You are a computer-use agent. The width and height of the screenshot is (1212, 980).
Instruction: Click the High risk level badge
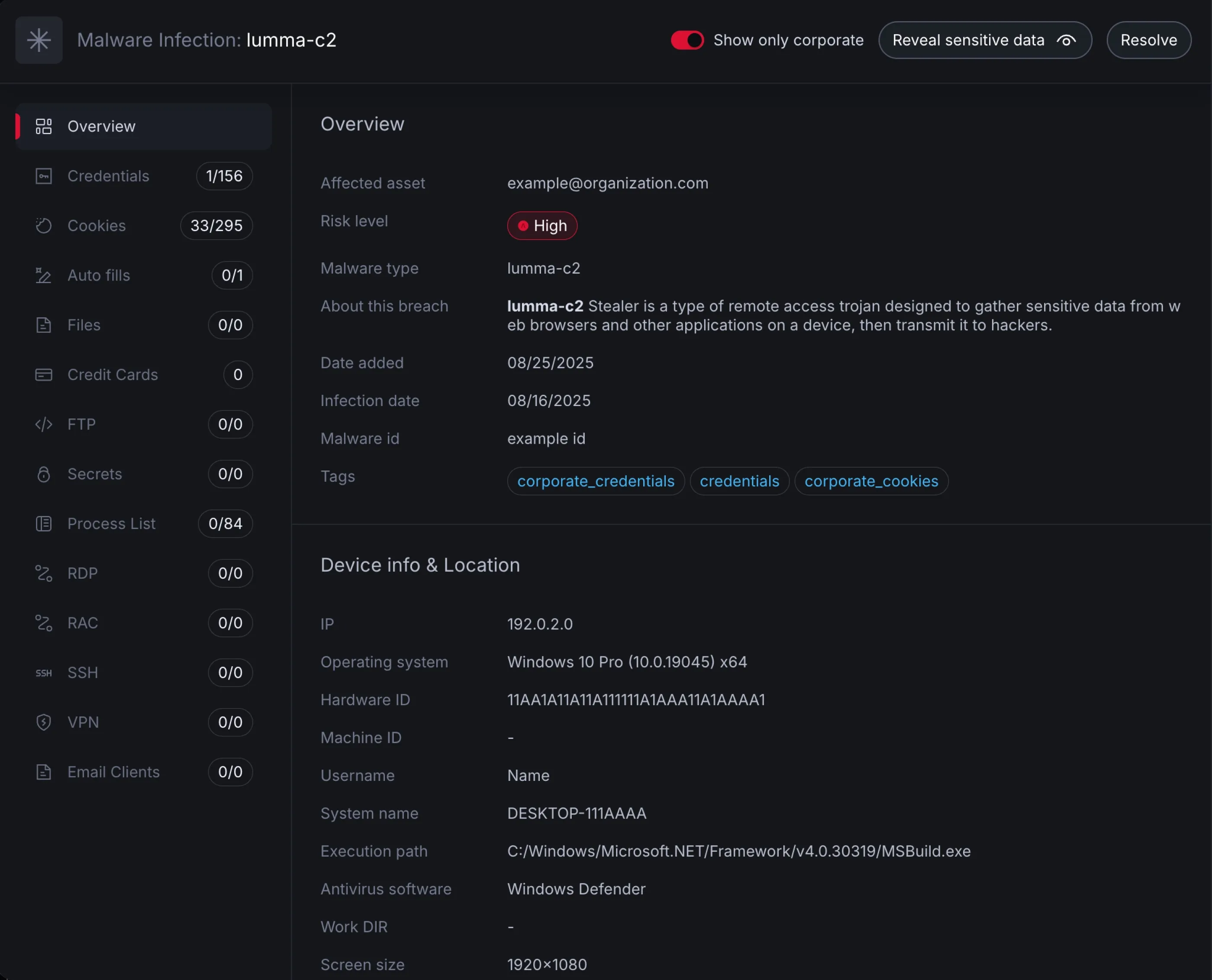click(542, 226)
